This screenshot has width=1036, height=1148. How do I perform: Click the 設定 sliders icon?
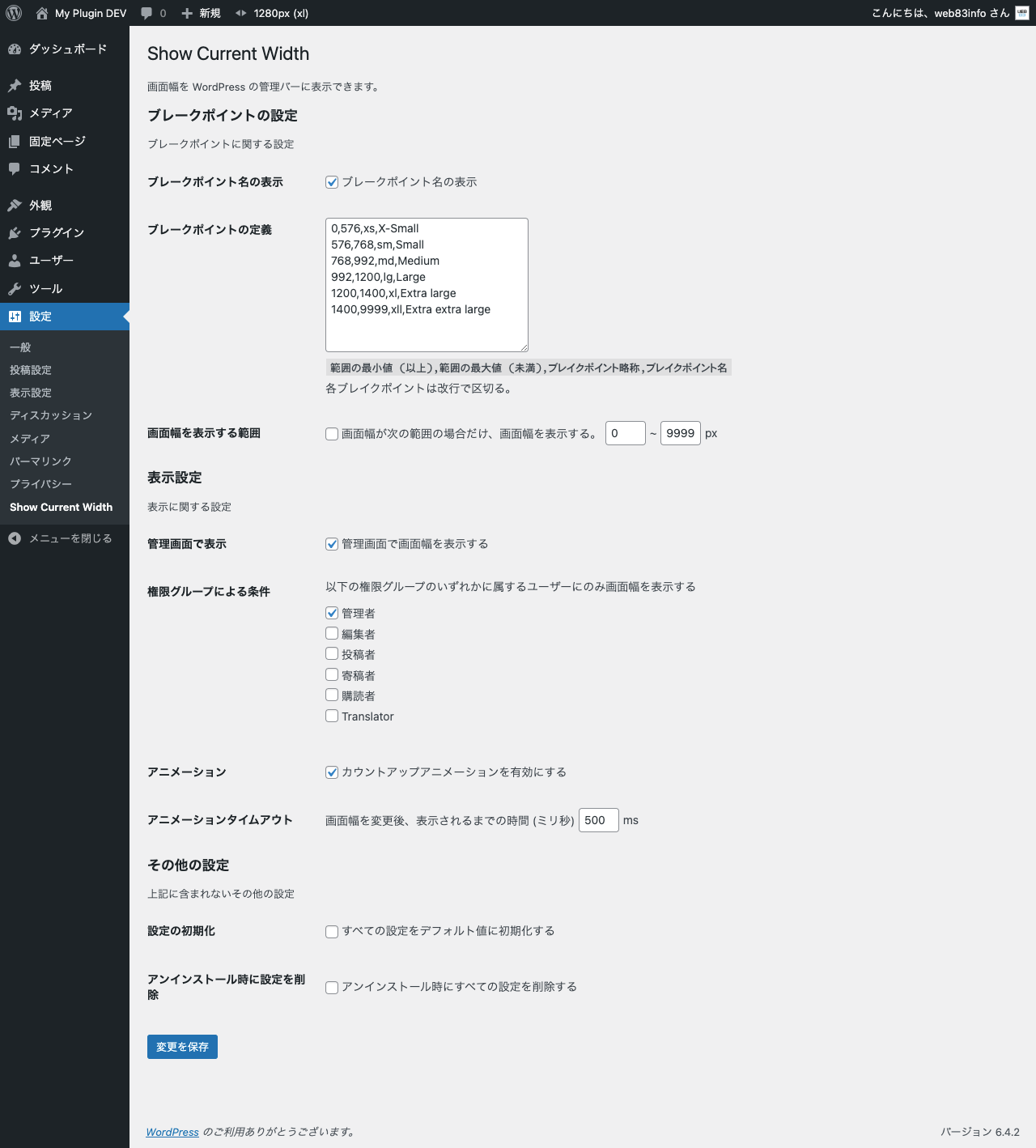15,317
